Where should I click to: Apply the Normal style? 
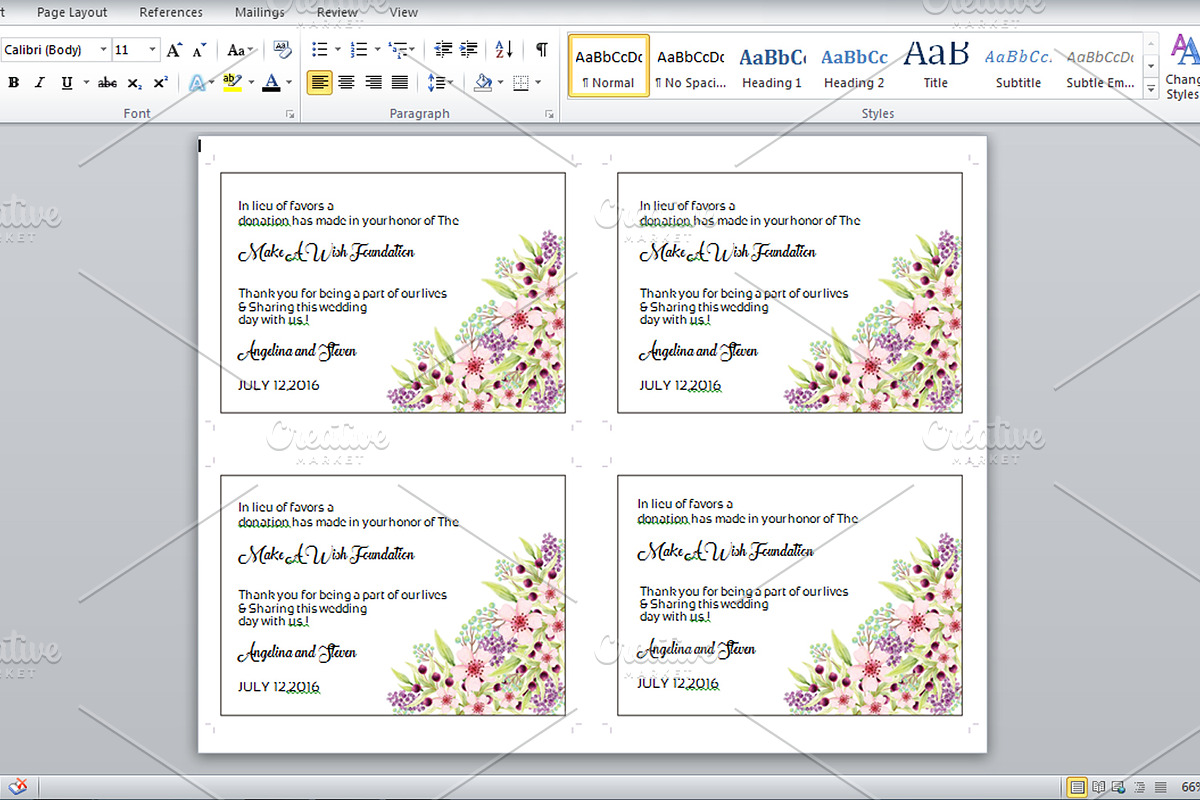click(x=608, y=66)
